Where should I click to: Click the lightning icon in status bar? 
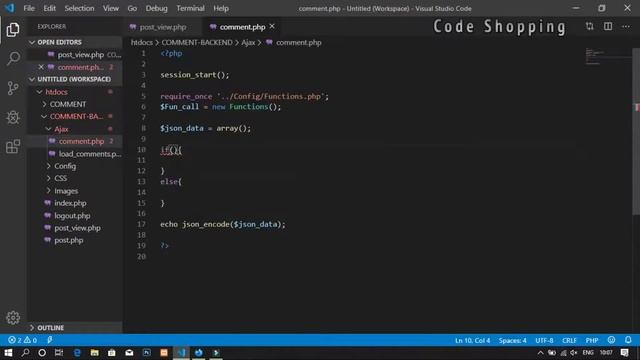coord(49,340)
